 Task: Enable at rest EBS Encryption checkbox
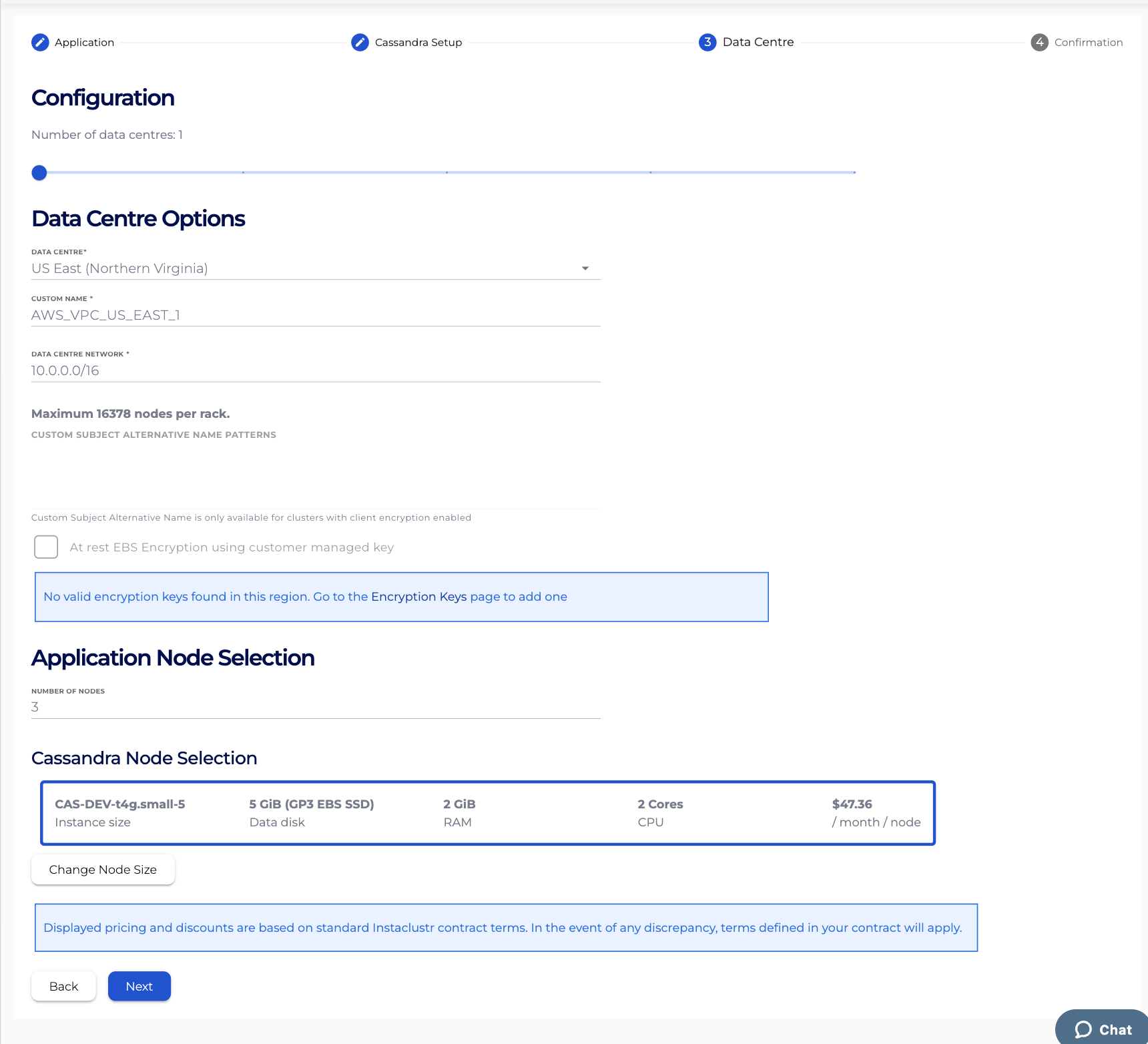pyautogui.click(x=46, y=547)
